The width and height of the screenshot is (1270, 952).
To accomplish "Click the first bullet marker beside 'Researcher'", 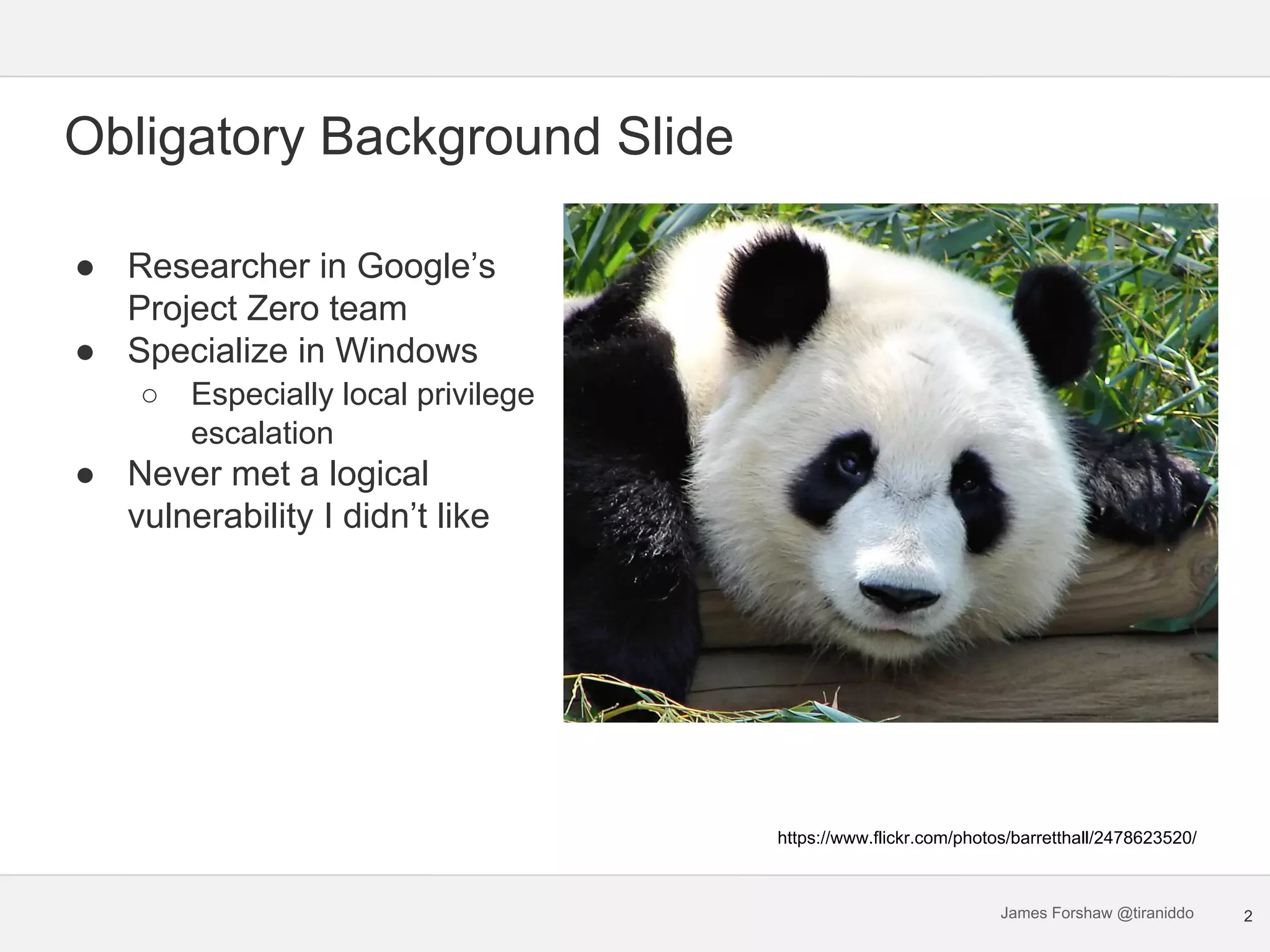I will click(85, 268).
